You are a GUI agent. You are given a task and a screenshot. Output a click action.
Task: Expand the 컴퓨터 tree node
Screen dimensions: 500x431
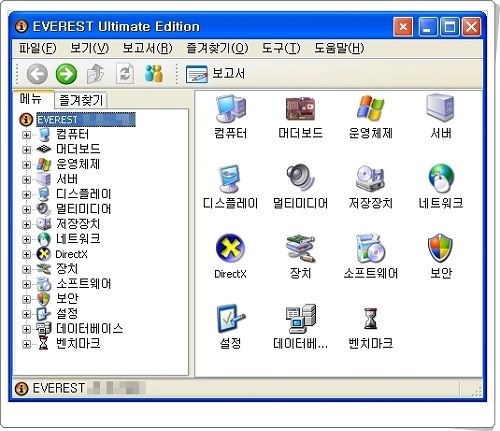26,135
